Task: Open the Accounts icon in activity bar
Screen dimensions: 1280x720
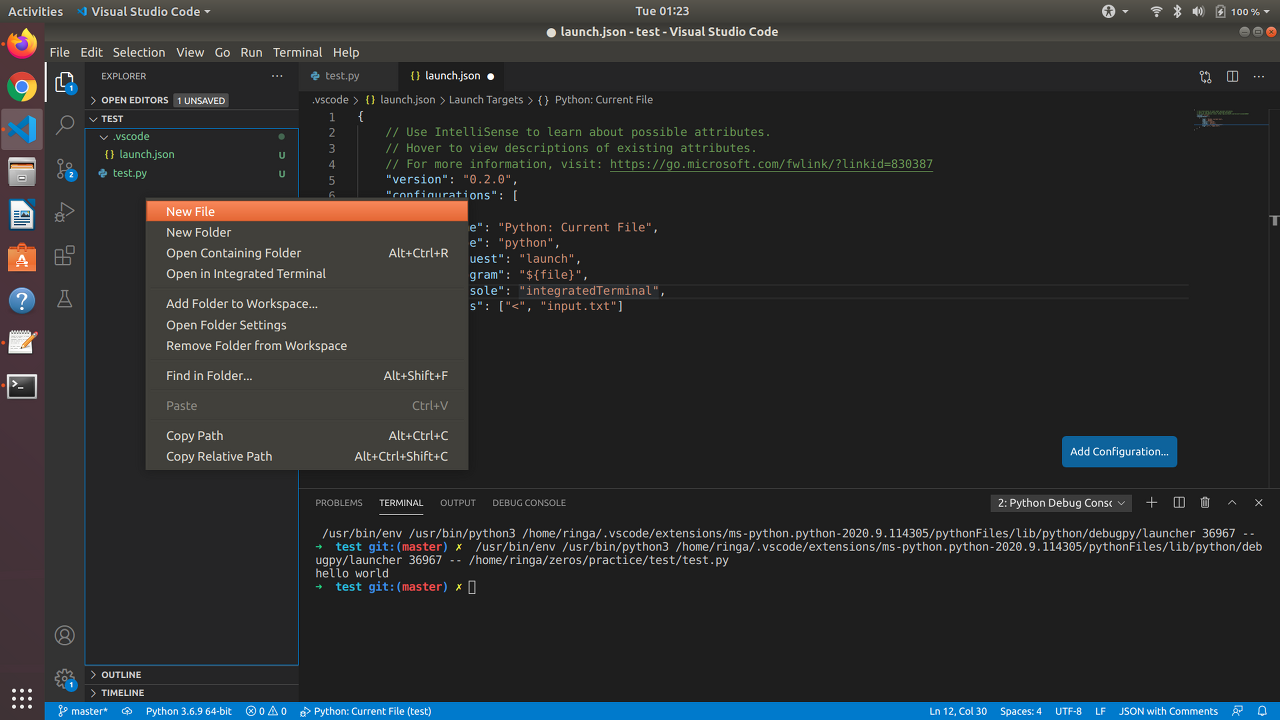Action: click(65, 635)
